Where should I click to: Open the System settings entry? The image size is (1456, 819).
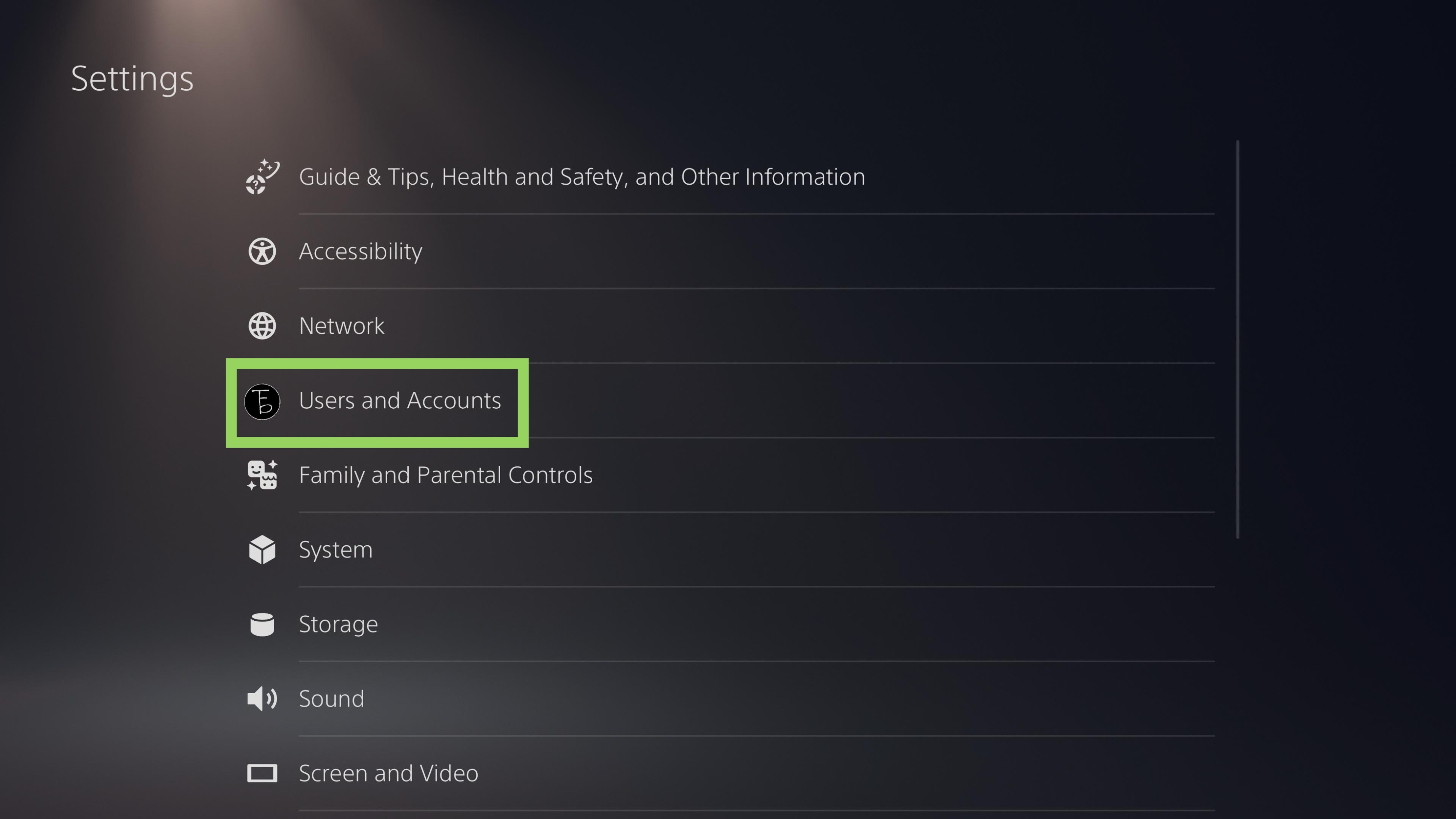pyautogui.click(x=336, y=550)
